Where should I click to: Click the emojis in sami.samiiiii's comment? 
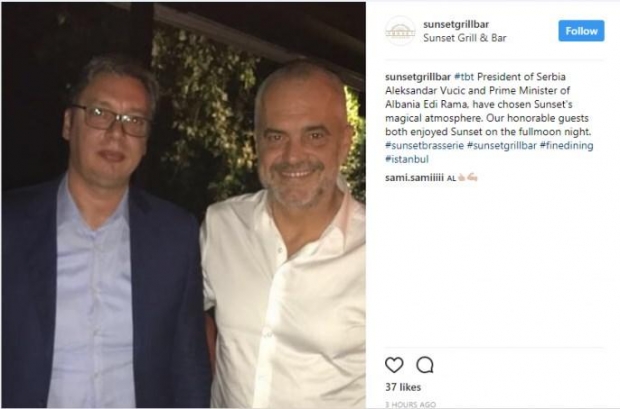point(469,177)
